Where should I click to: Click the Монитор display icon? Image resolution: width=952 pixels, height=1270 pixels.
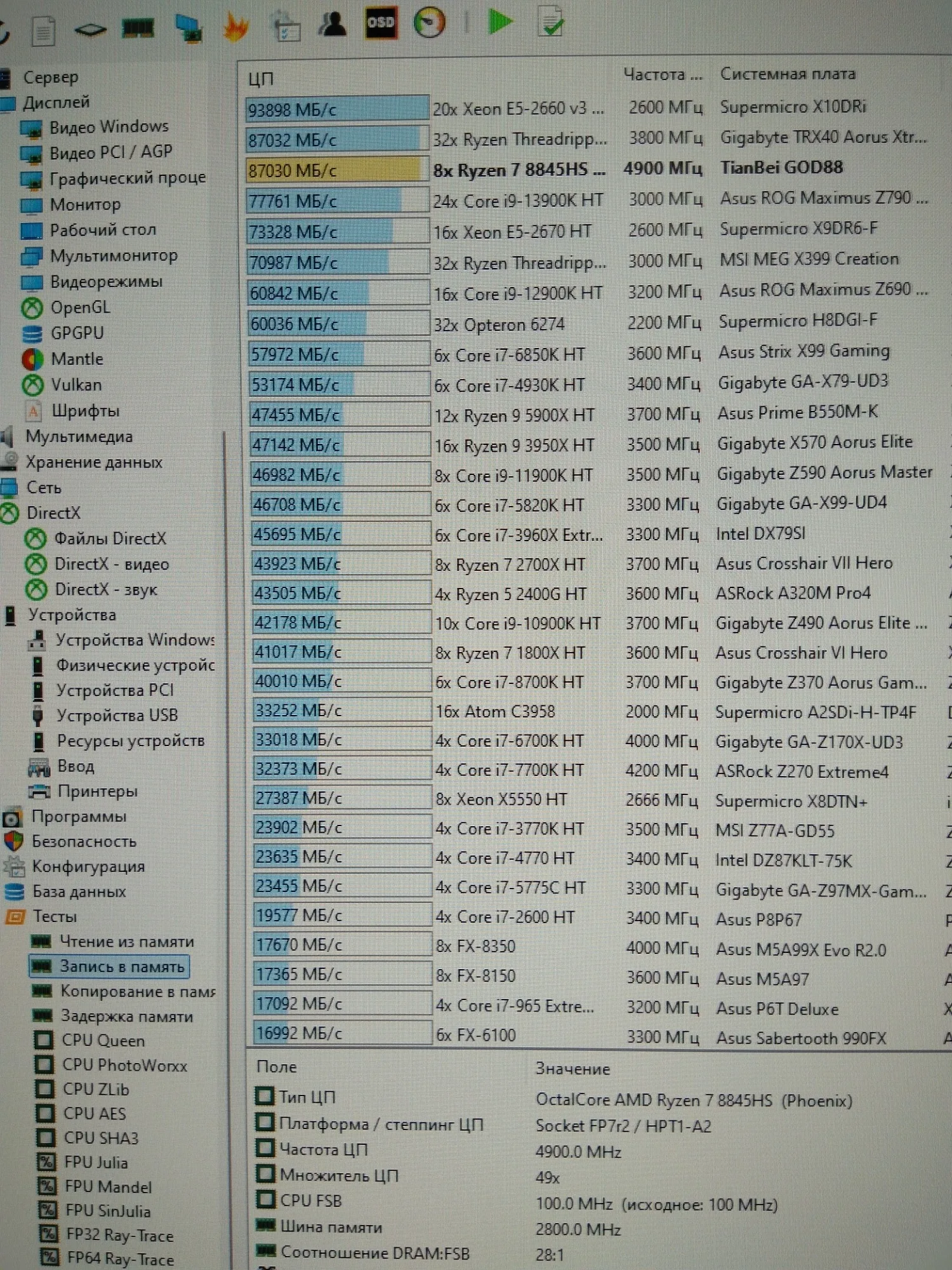coord(31,206)
